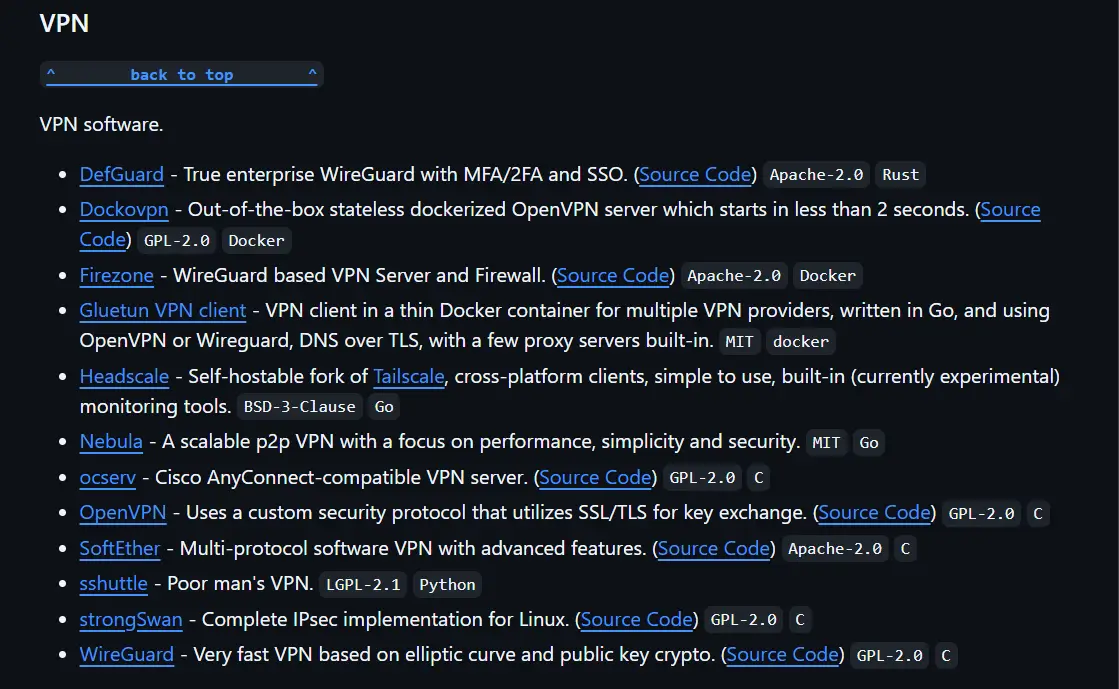This screenshot has height=689, width=1119.
Task: Open Source Code link for WireGuard
Action: tap(782, 654)
